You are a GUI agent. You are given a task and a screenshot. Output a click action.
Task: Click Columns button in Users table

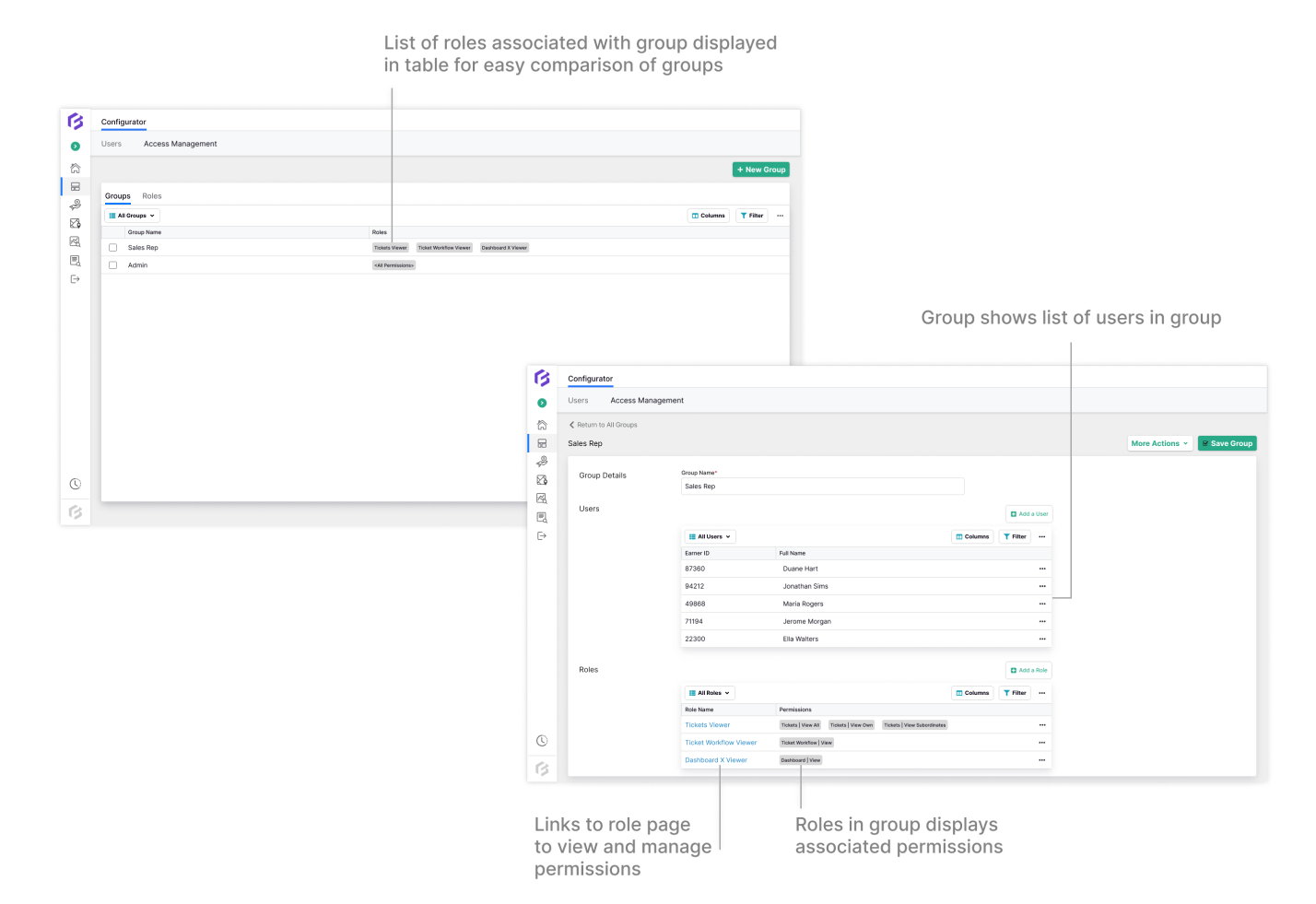click(973, 536)
